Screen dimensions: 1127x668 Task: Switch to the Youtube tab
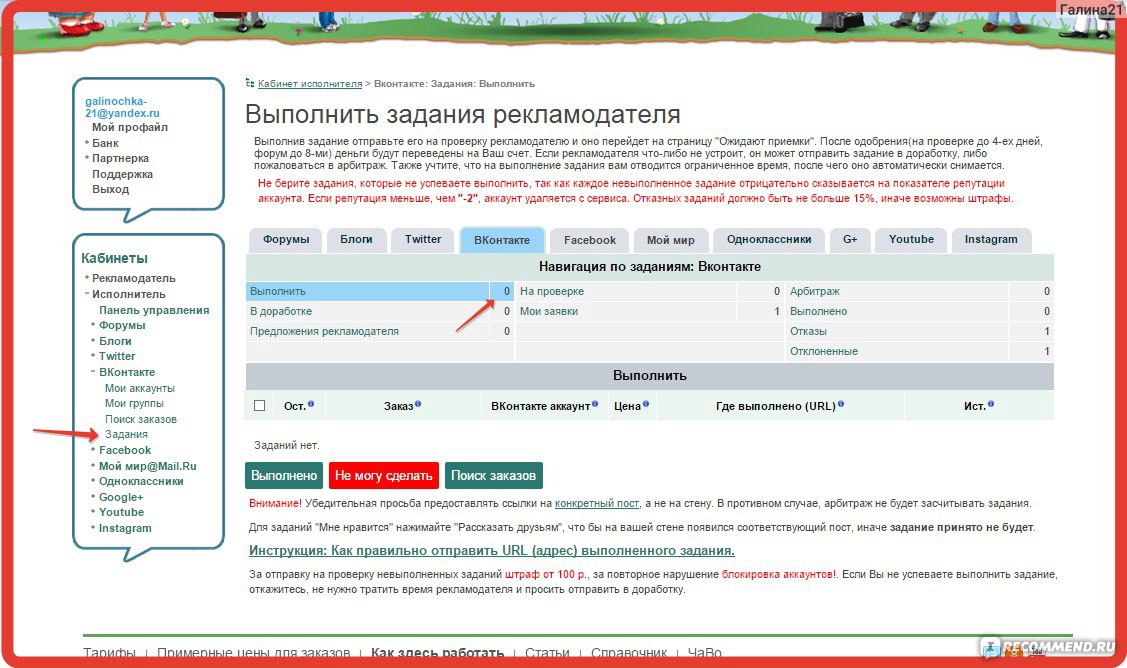911,240
